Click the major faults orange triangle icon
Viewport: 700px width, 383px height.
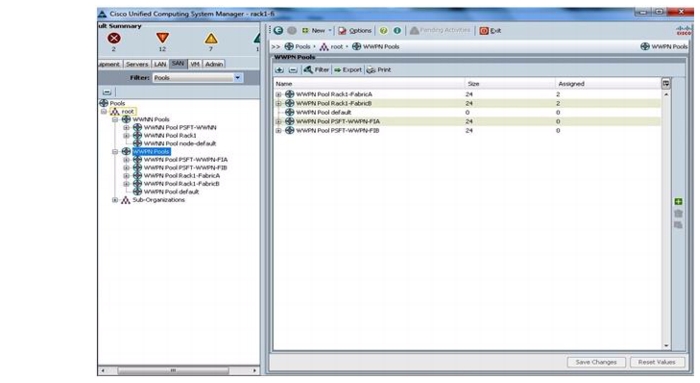[162, 38]
